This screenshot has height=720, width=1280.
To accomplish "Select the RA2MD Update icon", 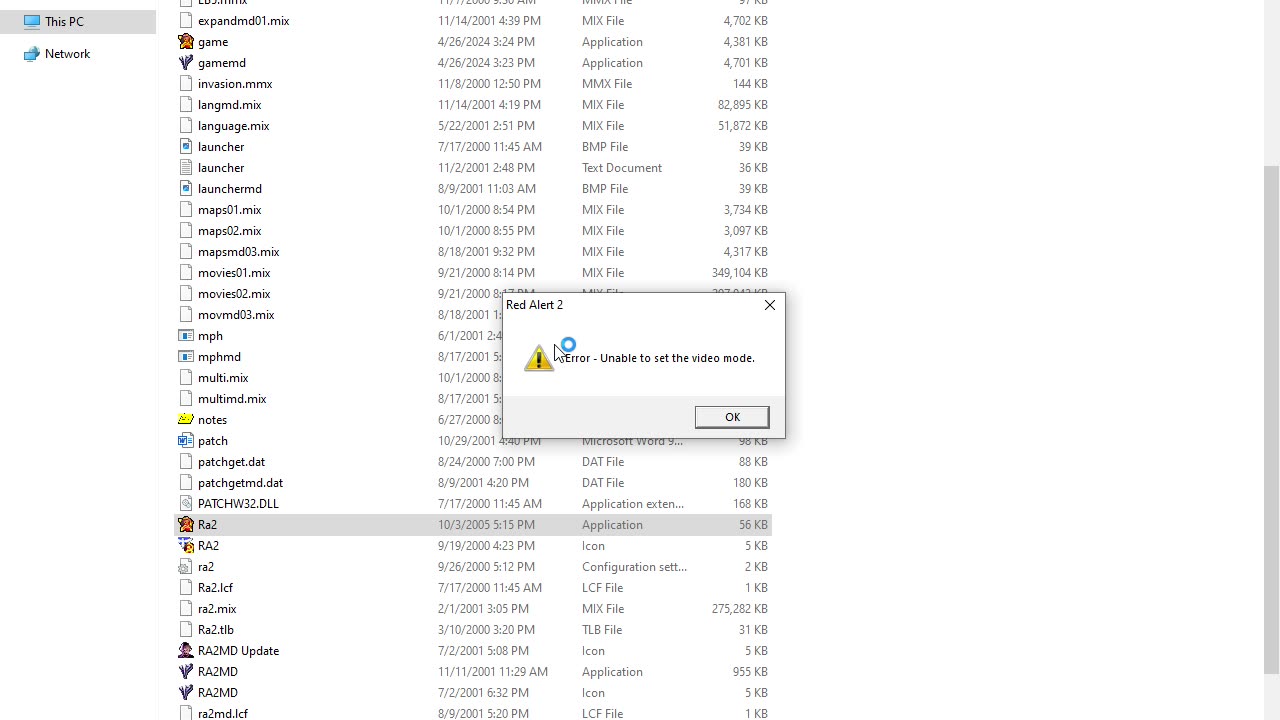I will pos(186,651).
